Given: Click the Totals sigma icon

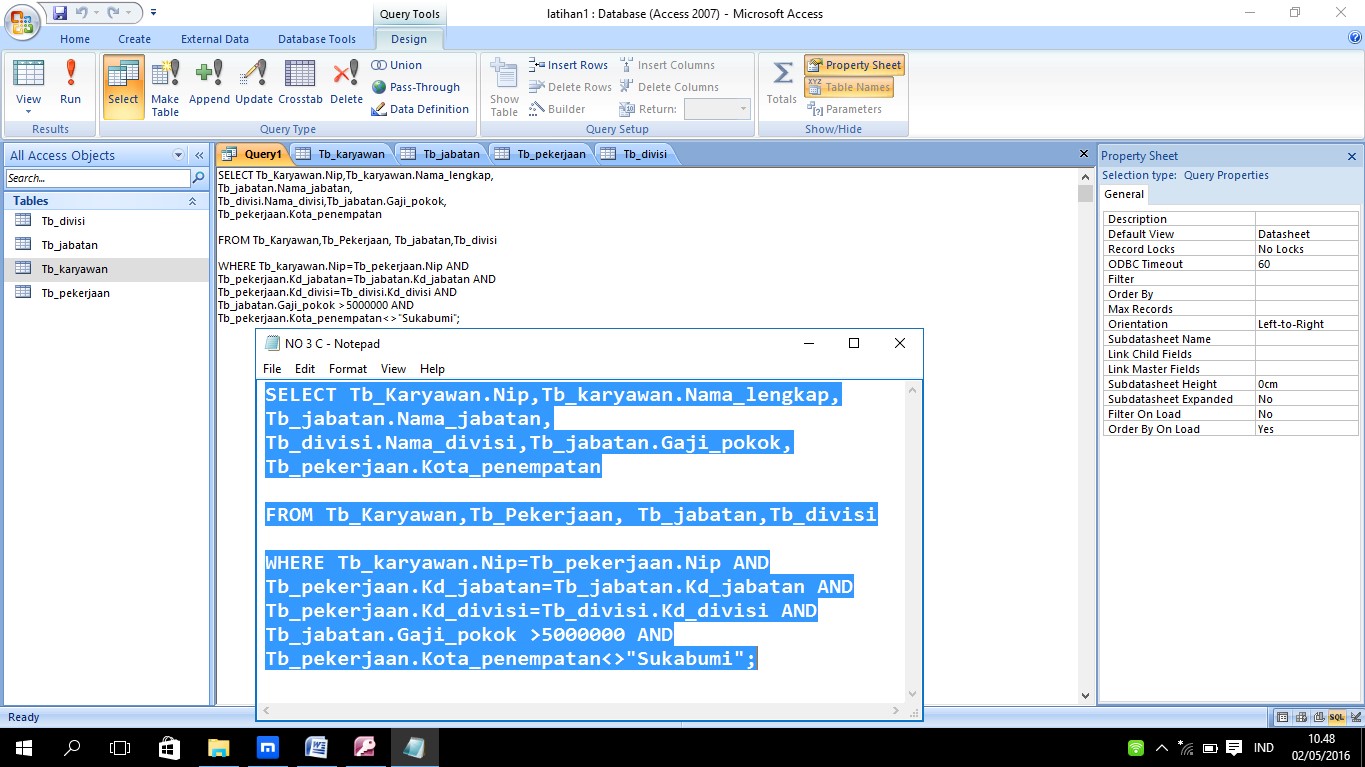Looking at the screenshot, I should (x=782, y=83).
